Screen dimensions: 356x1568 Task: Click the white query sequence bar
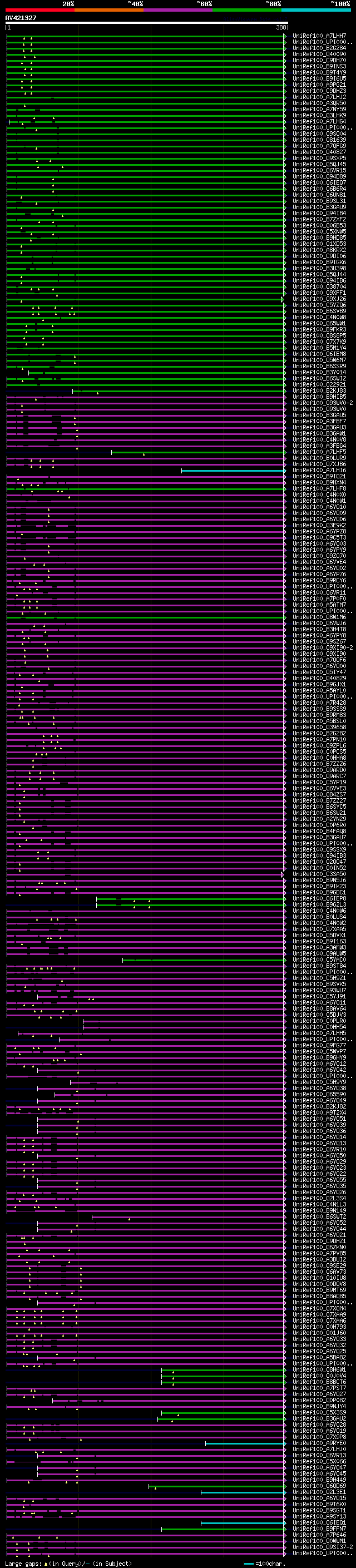pos(147,23)
